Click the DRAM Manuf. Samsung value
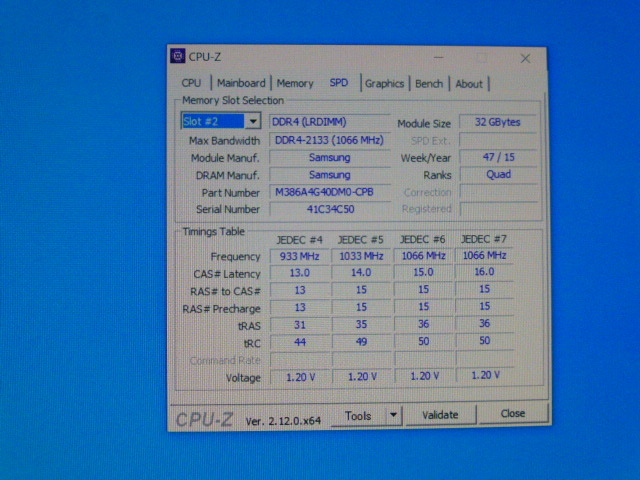The image size is (640, 480). [x=329, y=175]
